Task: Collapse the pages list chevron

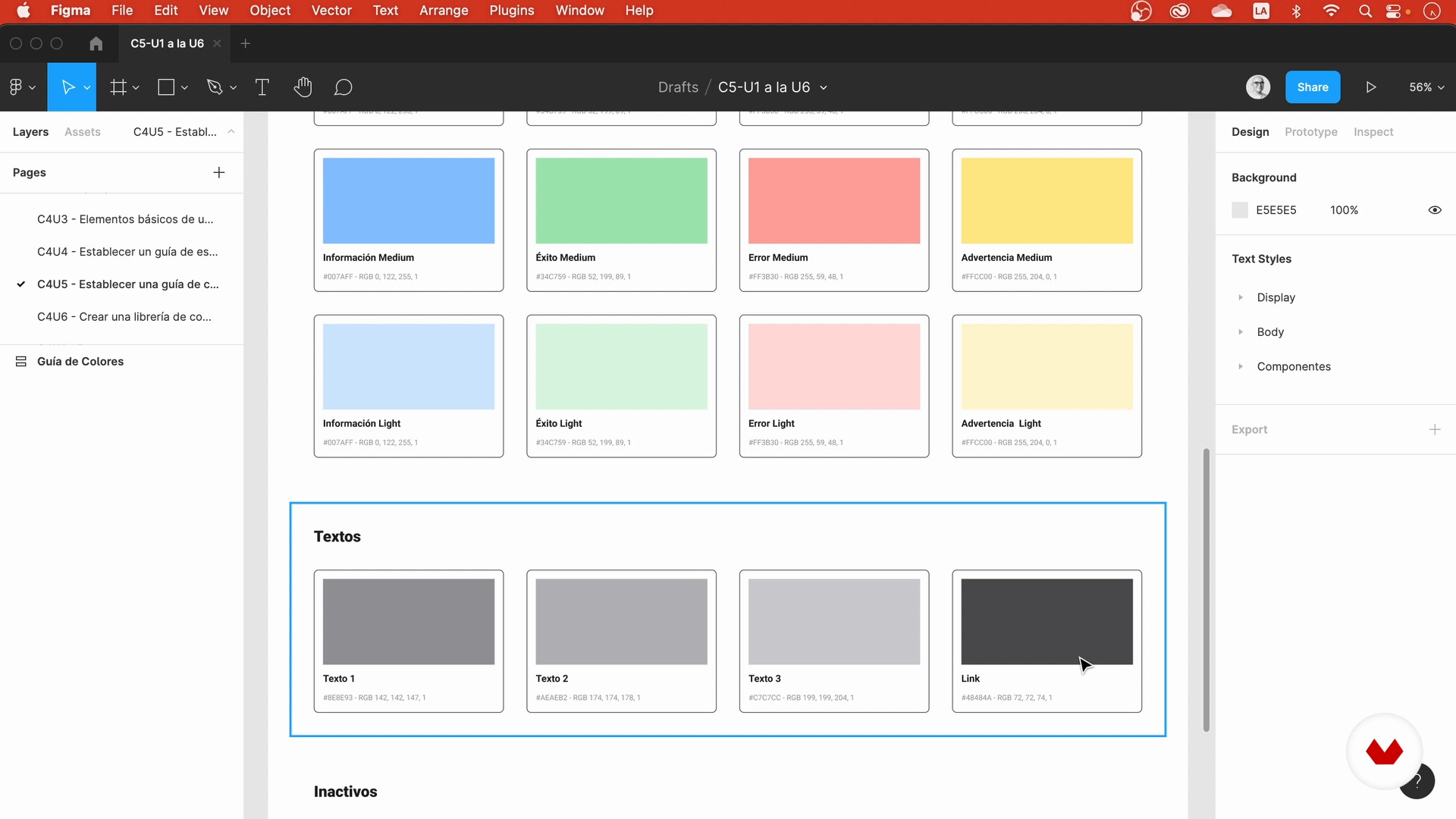Action: [x=231, y=132]
